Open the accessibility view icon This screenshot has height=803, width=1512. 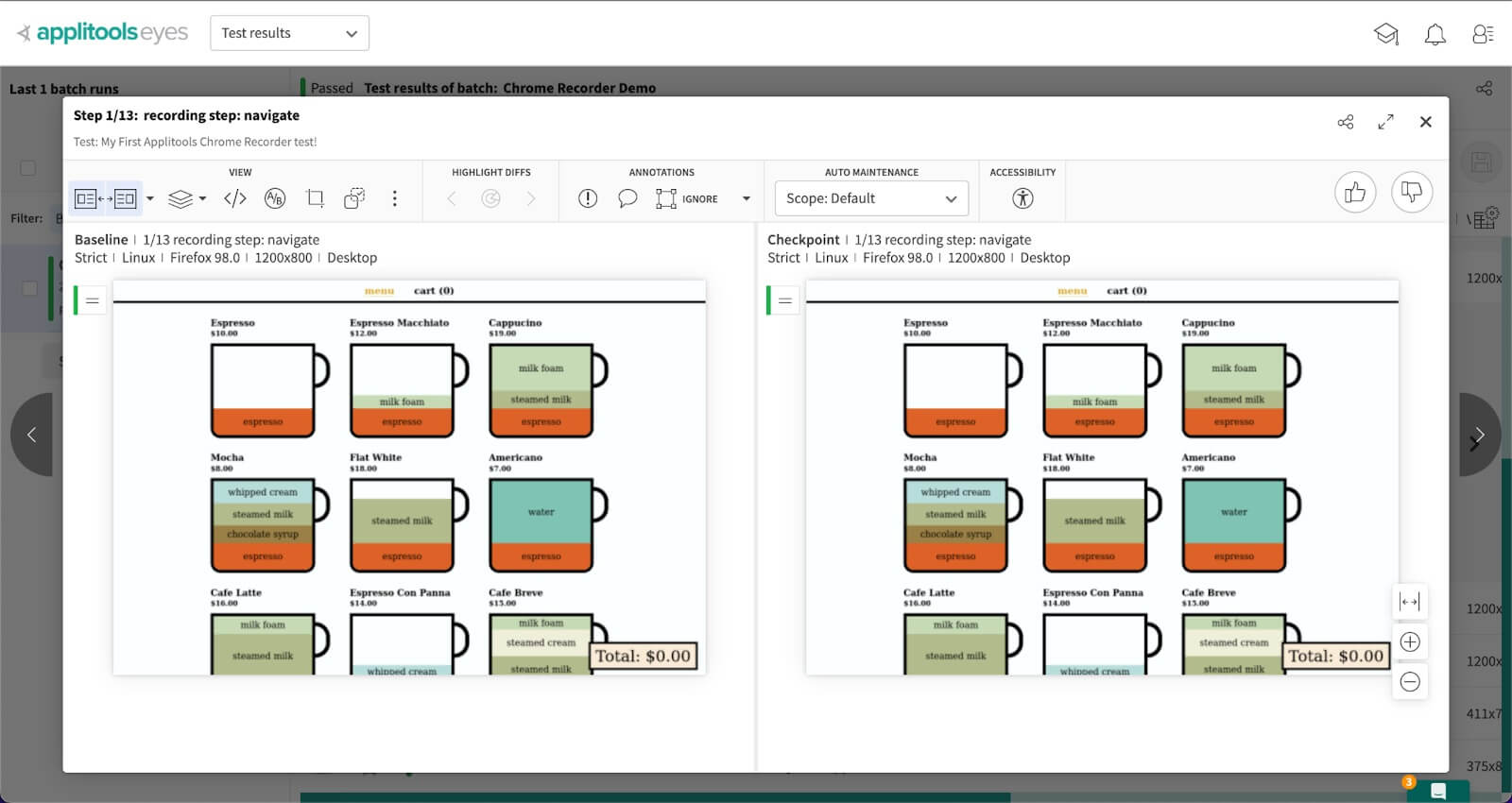1022,198
